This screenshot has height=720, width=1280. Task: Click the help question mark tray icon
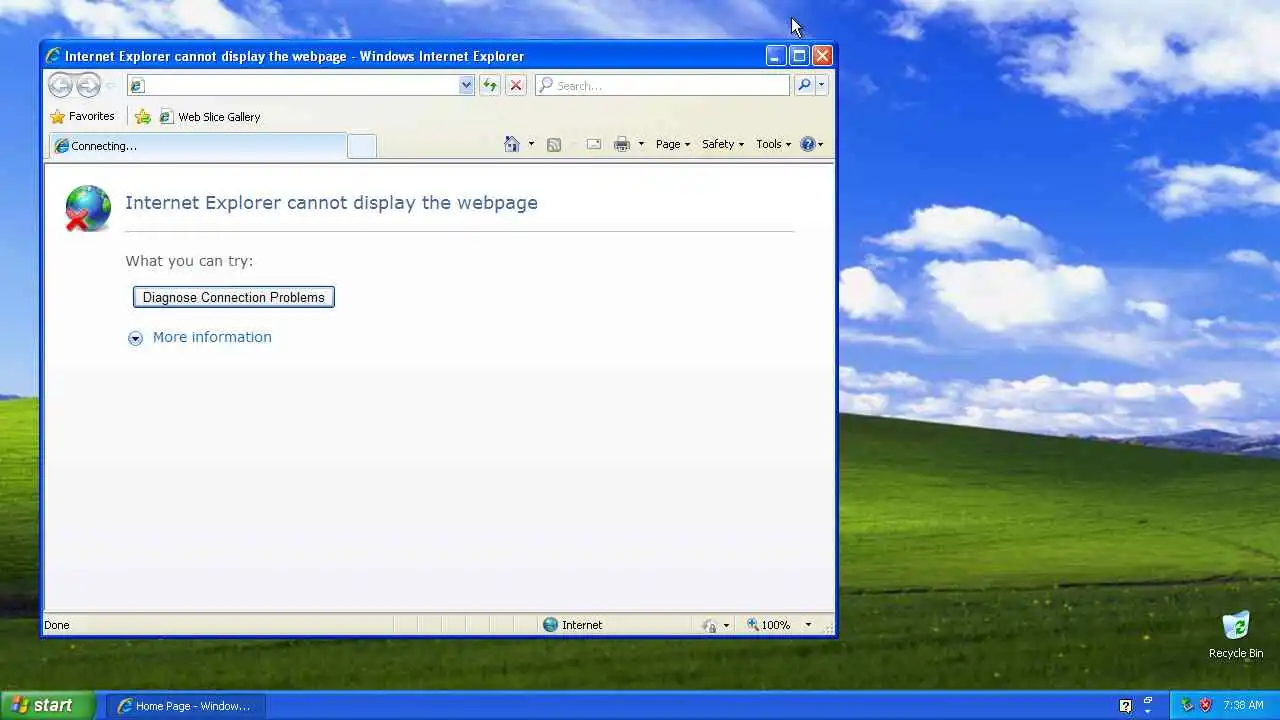pyautogui.click(x=1125, y=706)
